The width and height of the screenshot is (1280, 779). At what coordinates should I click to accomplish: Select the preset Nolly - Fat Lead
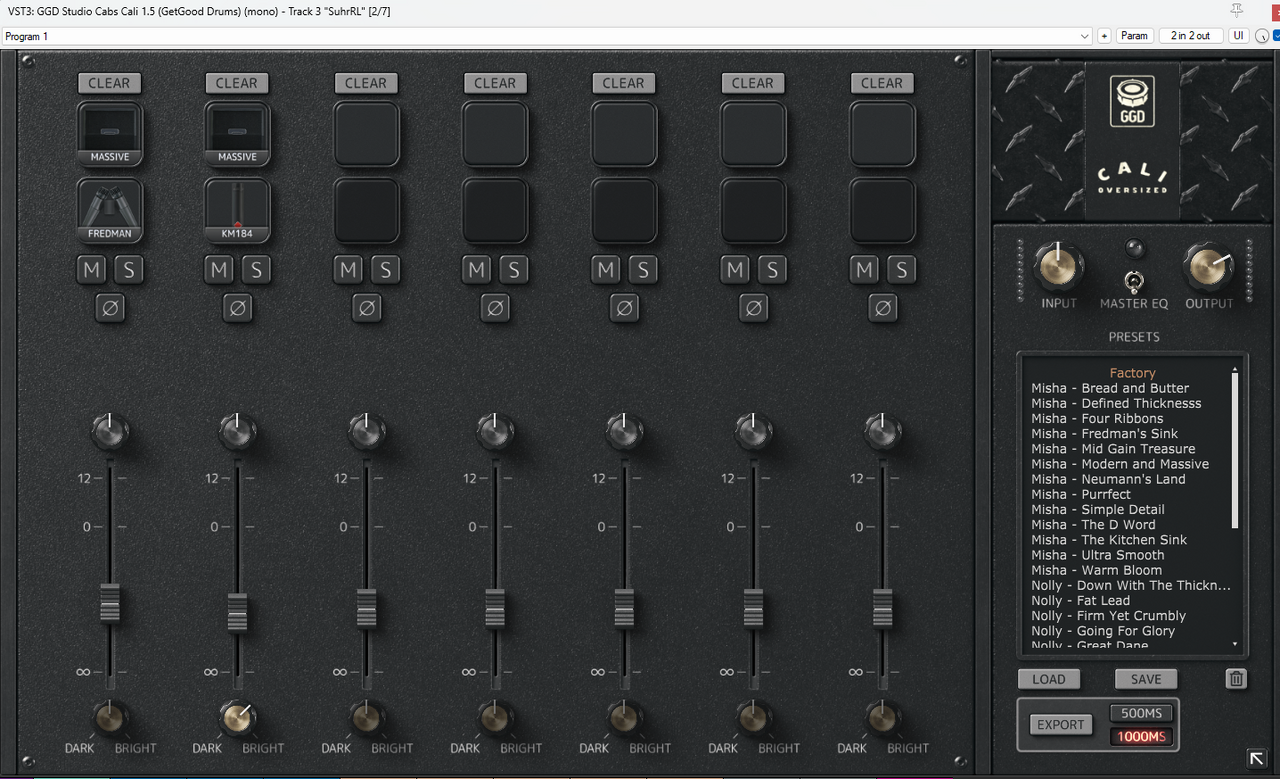[1080, 601]
